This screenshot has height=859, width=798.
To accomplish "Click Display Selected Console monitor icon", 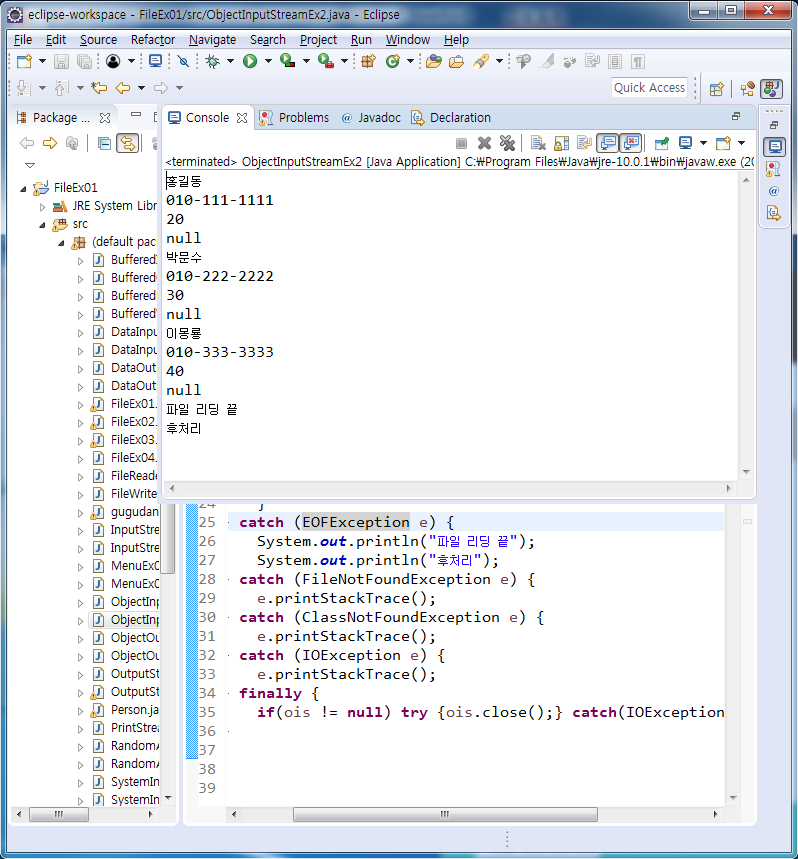I will coord(685,144).
